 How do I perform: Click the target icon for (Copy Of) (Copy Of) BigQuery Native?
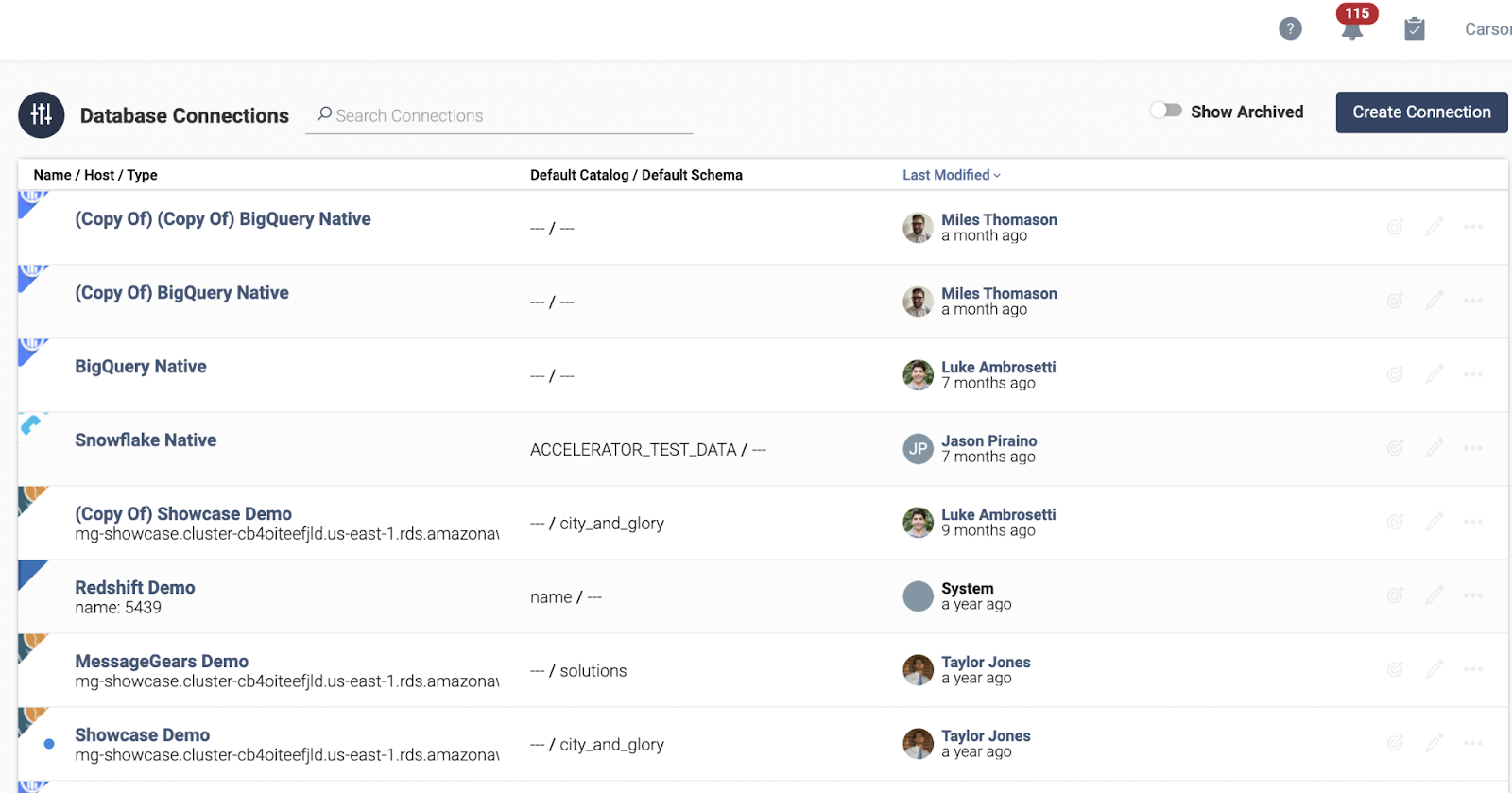click(x=1395, y=227)
